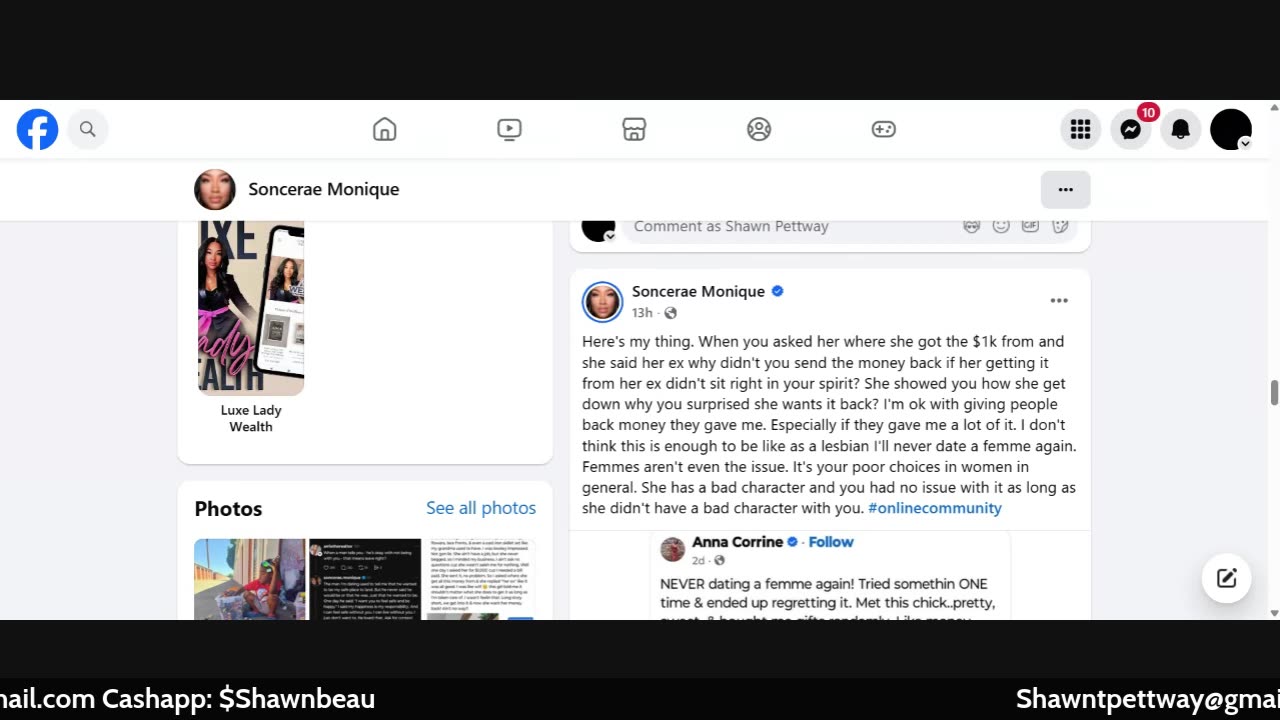Open the nine-dot apps menu

point(1080,129)
